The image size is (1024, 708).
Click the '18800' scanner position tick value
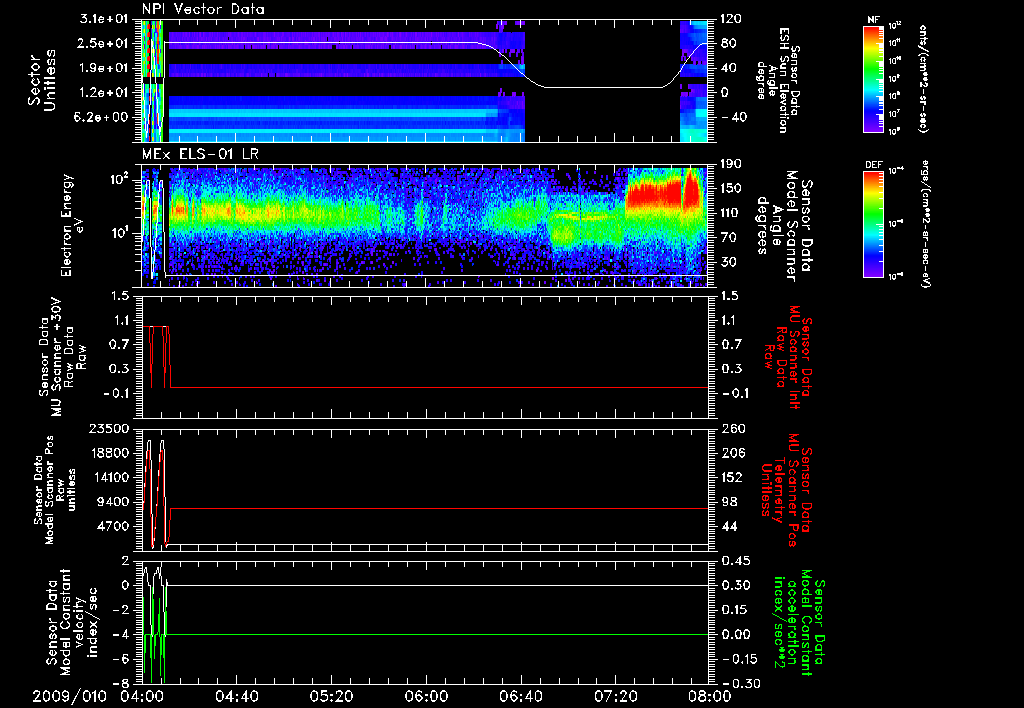pos(109,453)
